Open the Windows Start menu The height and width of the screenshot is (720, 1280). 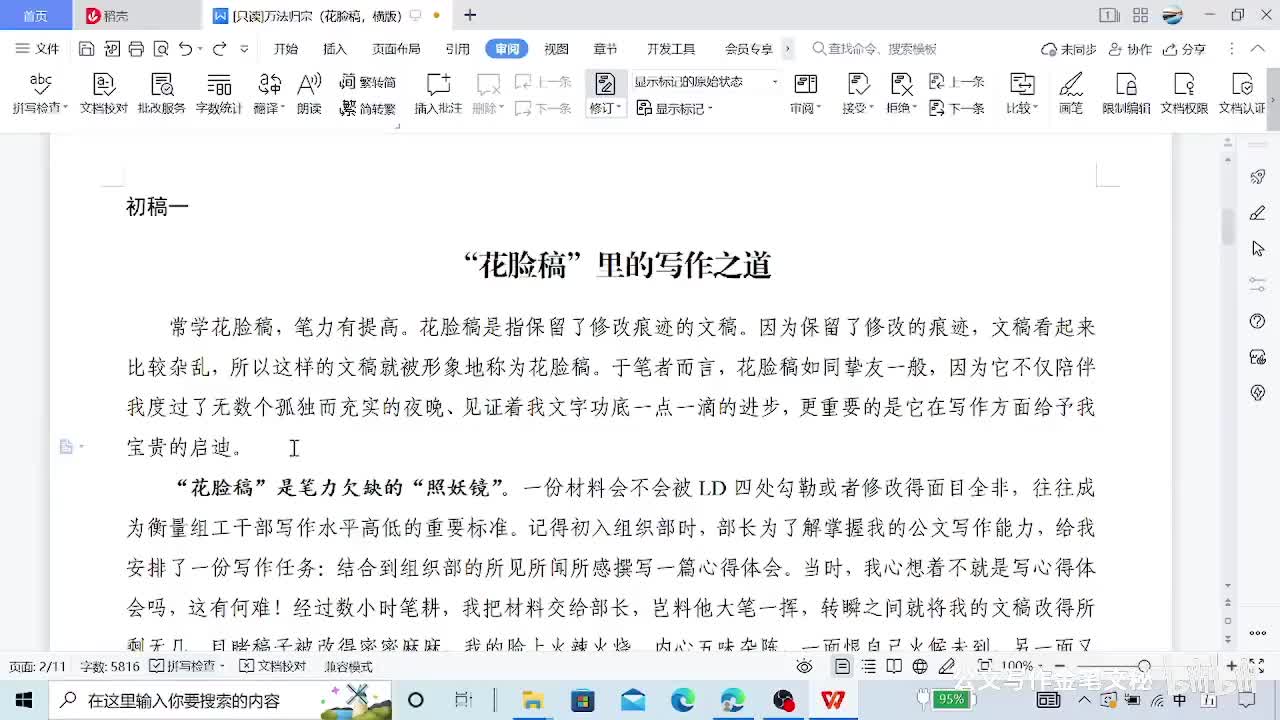coord(23,700)
